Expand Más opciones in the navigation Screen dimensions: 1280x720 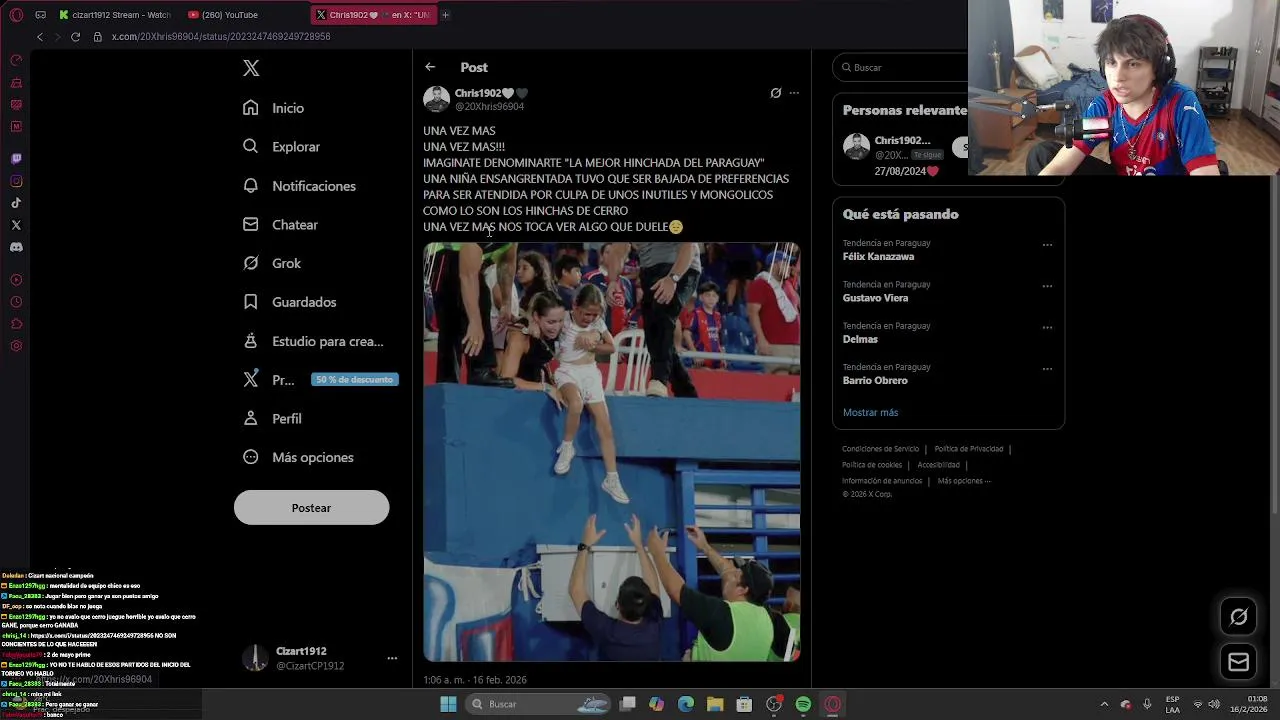(x=298, y=457)
